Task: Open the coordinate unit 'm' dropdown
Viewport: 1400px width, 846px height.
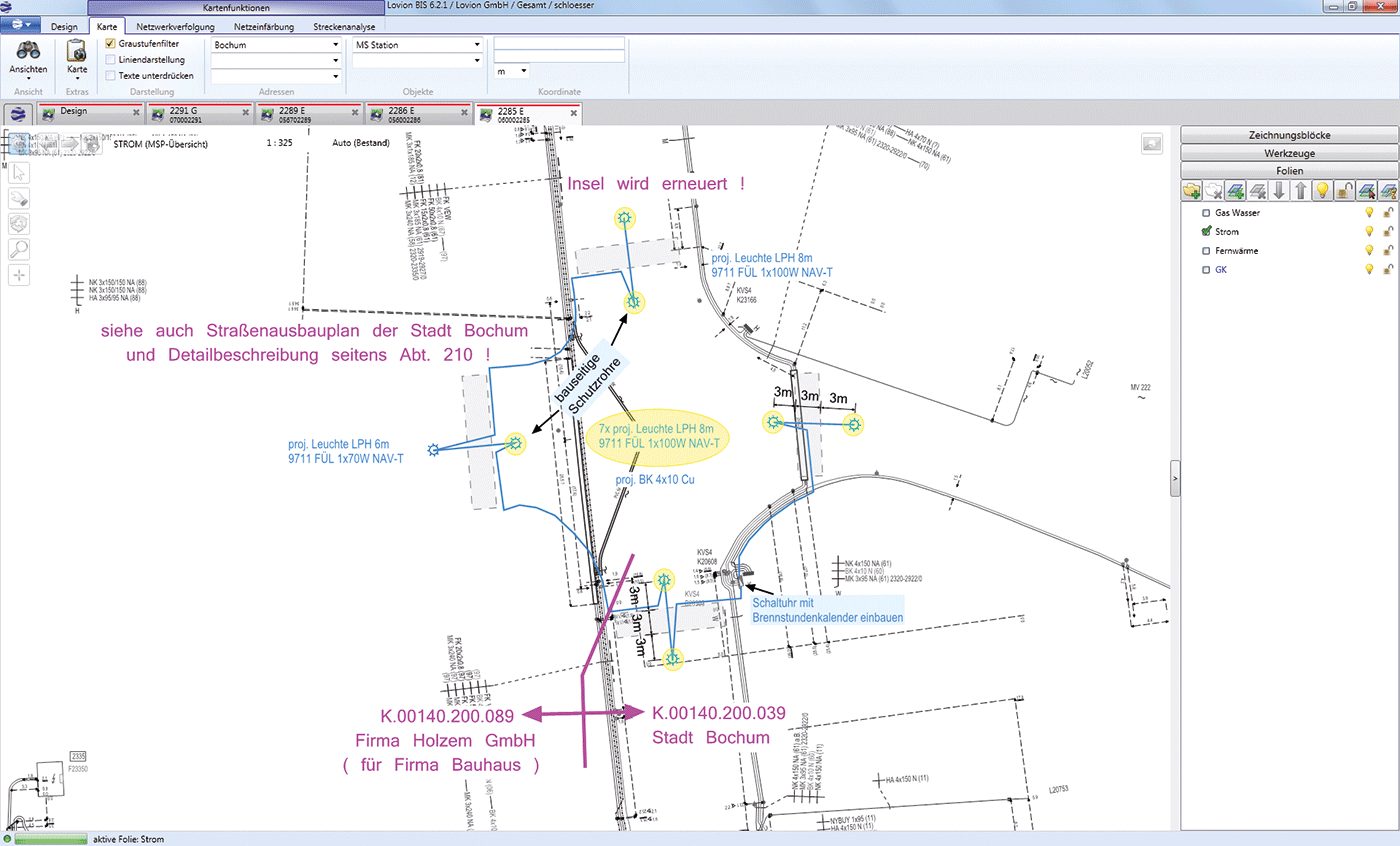Action: pyautogui.click(x=523, y=72)
